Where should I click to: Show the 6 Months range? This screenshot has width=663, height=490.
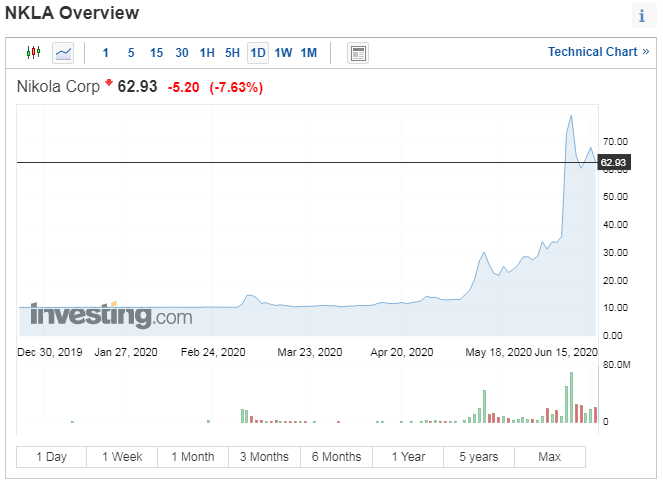[337, 457]
